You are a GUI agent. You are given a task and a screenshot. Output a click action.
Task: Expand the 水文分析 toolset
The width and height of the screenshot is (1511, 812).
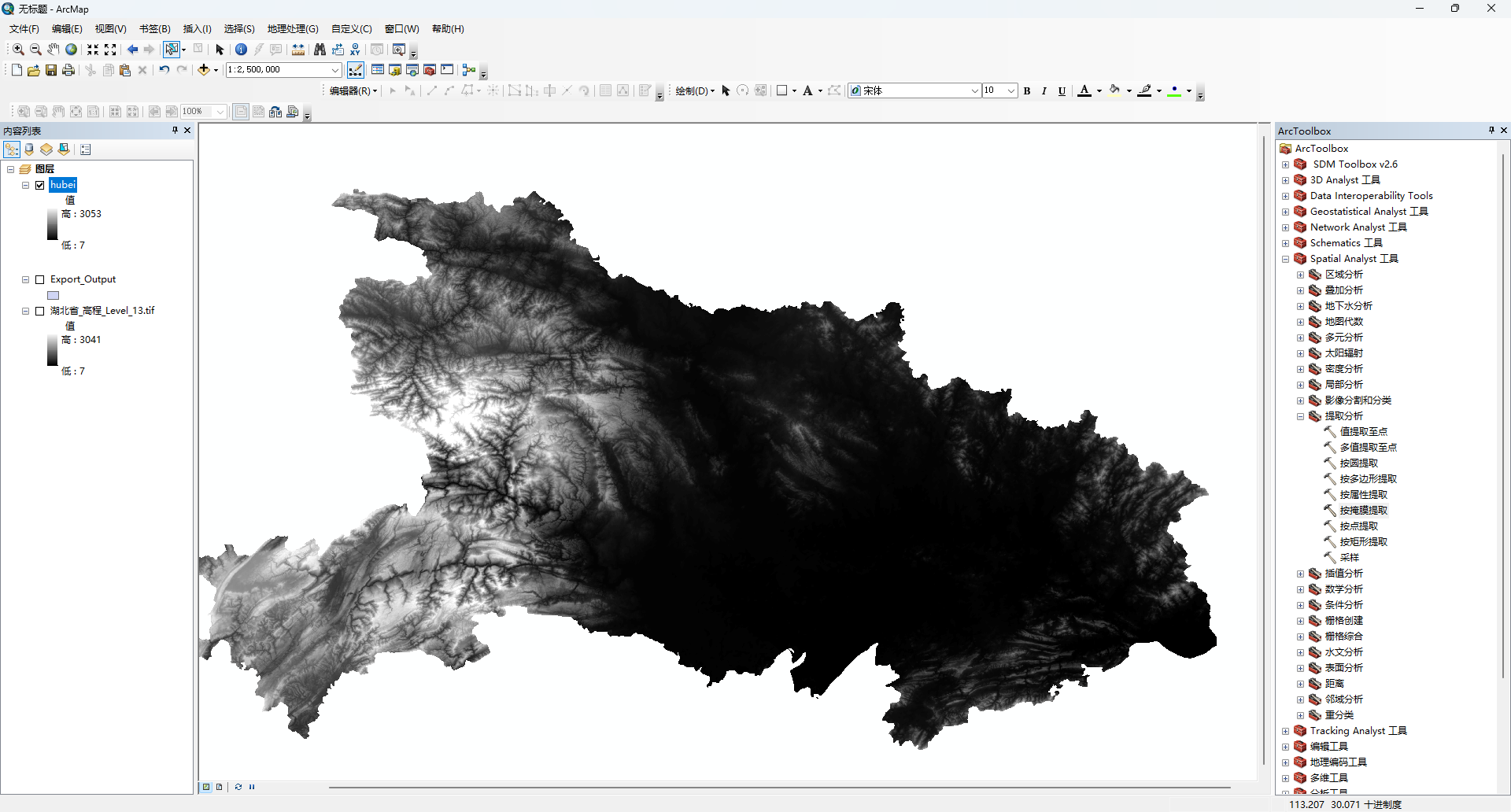click(1300, 652)
